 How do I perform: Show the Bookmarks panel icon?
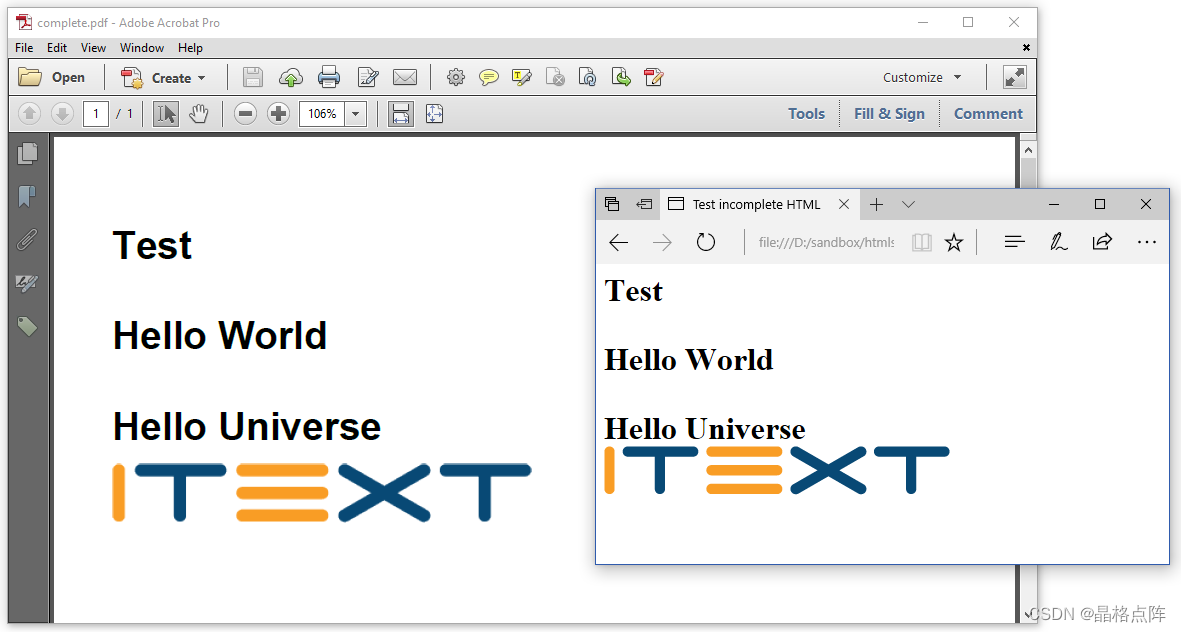pyautogui.click(x=27, y=197)
